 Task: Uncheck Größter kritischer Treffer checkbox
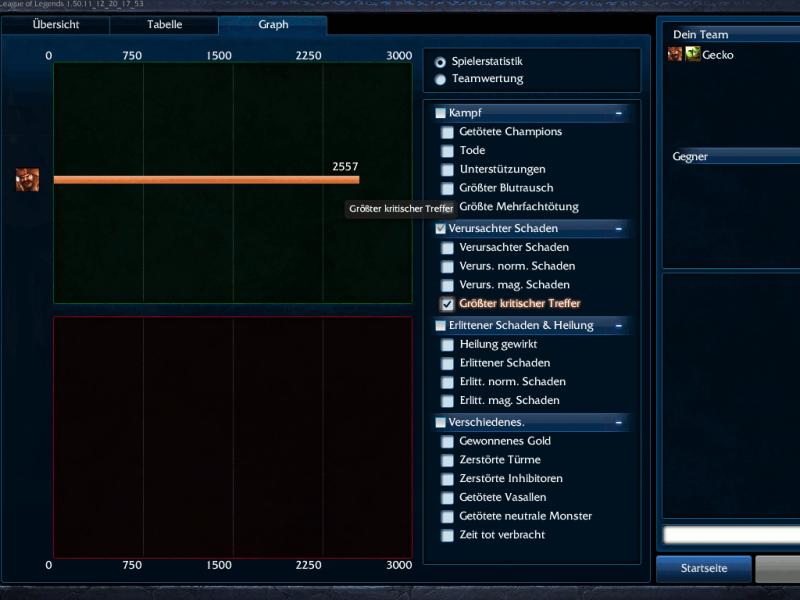[x=448, y=304]
